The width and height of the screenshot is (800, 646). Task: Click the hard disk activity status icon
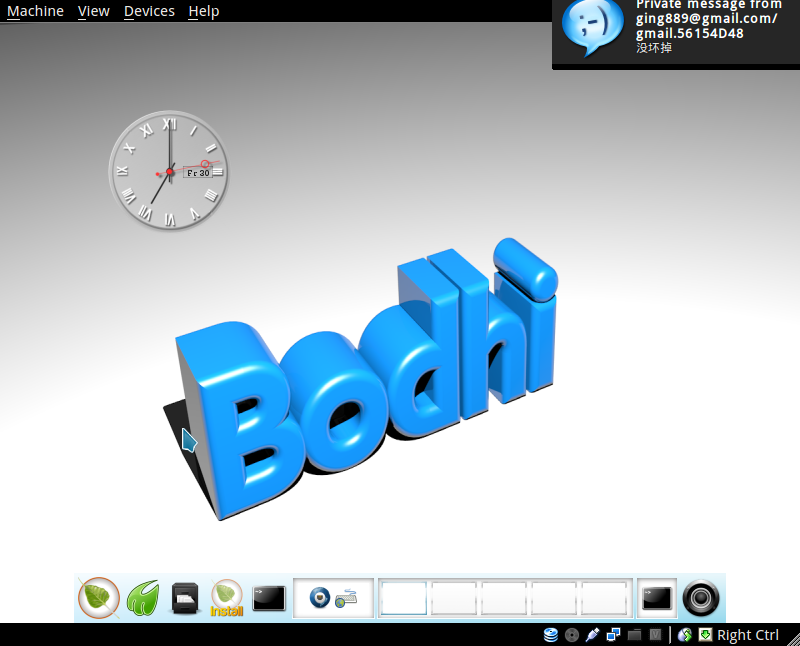(x=551, y=635)
